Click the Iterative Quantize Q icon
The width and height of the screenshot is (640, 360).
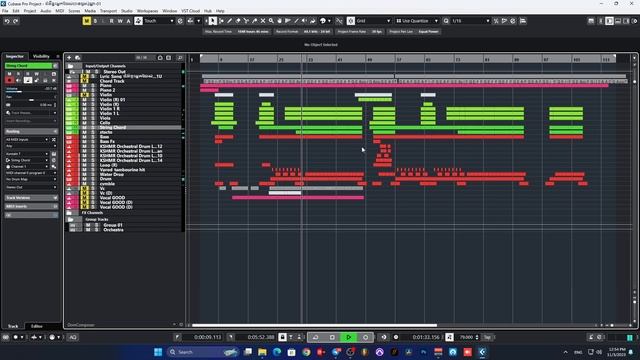(x=446, y=21)
